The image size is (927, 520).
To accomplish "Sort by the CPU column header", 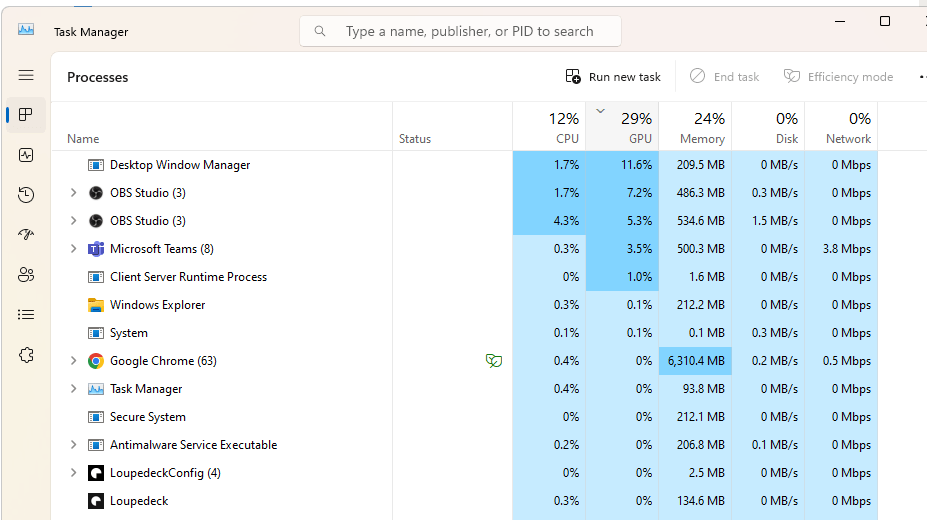I will point(549,126).
